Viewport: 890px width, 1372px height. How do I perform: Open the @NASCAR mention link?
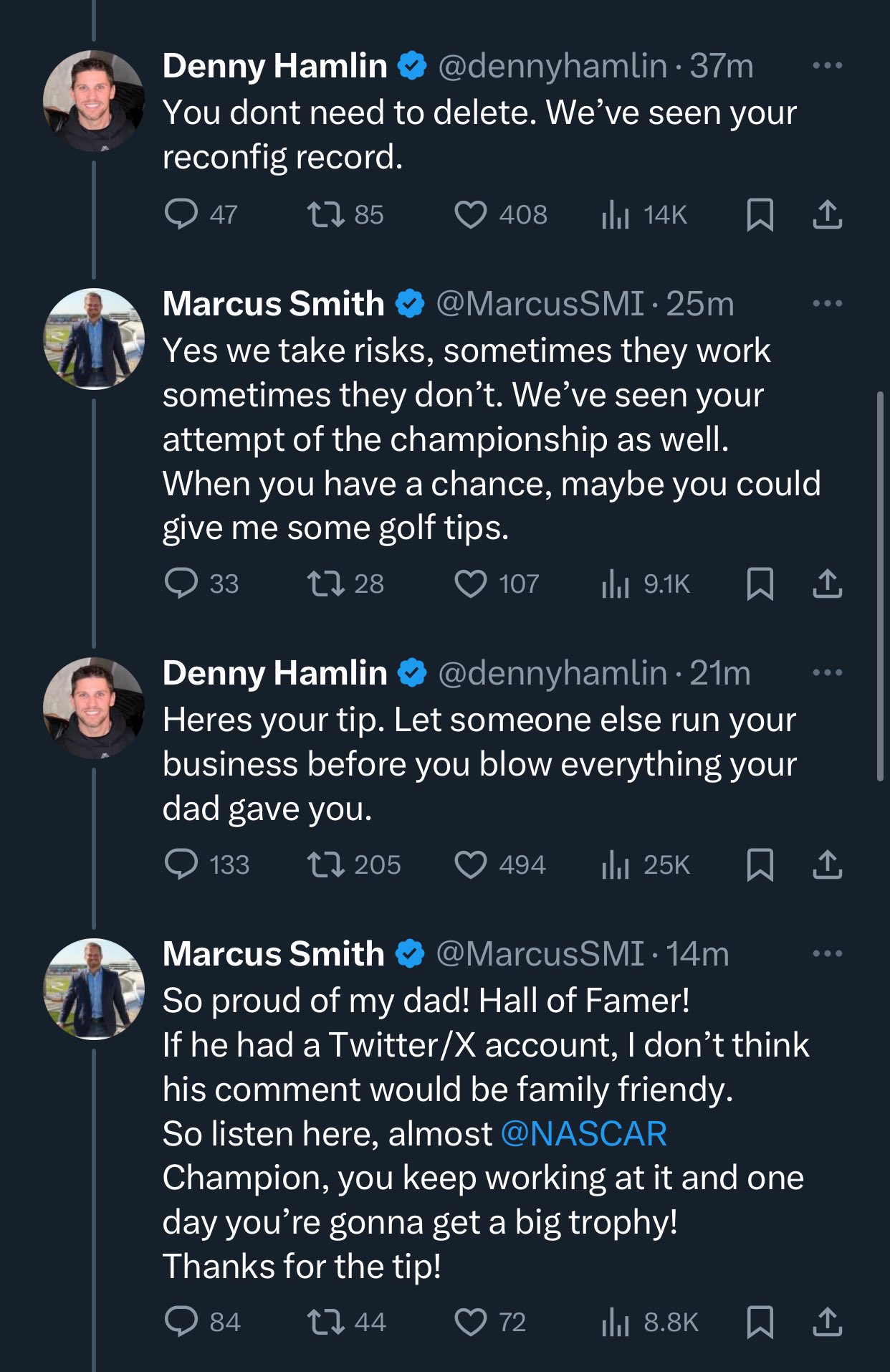pos(583,1134)
